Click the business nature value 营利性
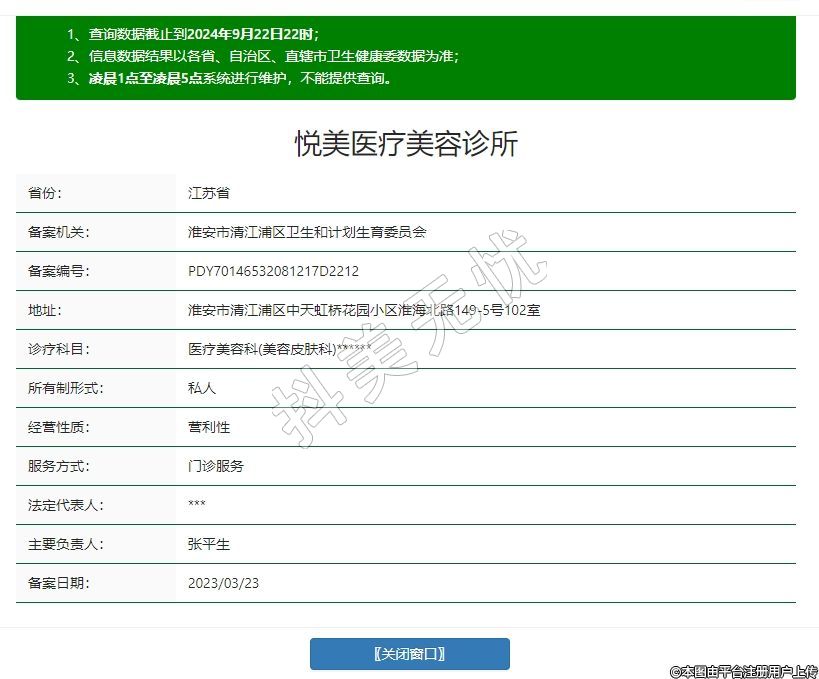Image resolution: width=819 pixels, height=679 pixels. 209,427
